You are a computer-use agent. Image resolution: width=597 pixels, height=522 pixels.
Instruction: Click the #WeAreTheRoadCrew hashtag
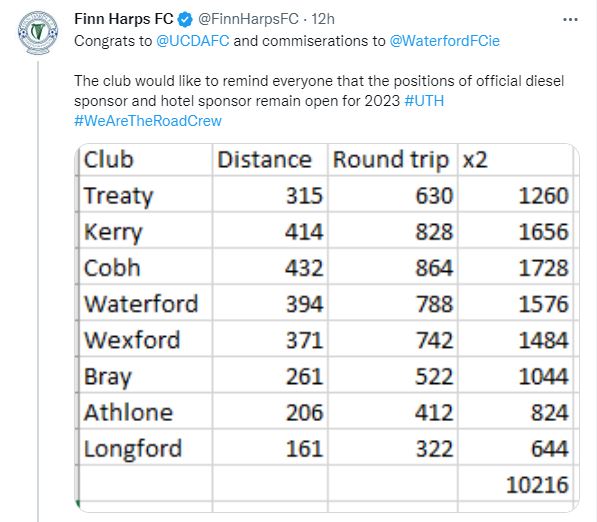pyautogui.click(x=148, y=121)
